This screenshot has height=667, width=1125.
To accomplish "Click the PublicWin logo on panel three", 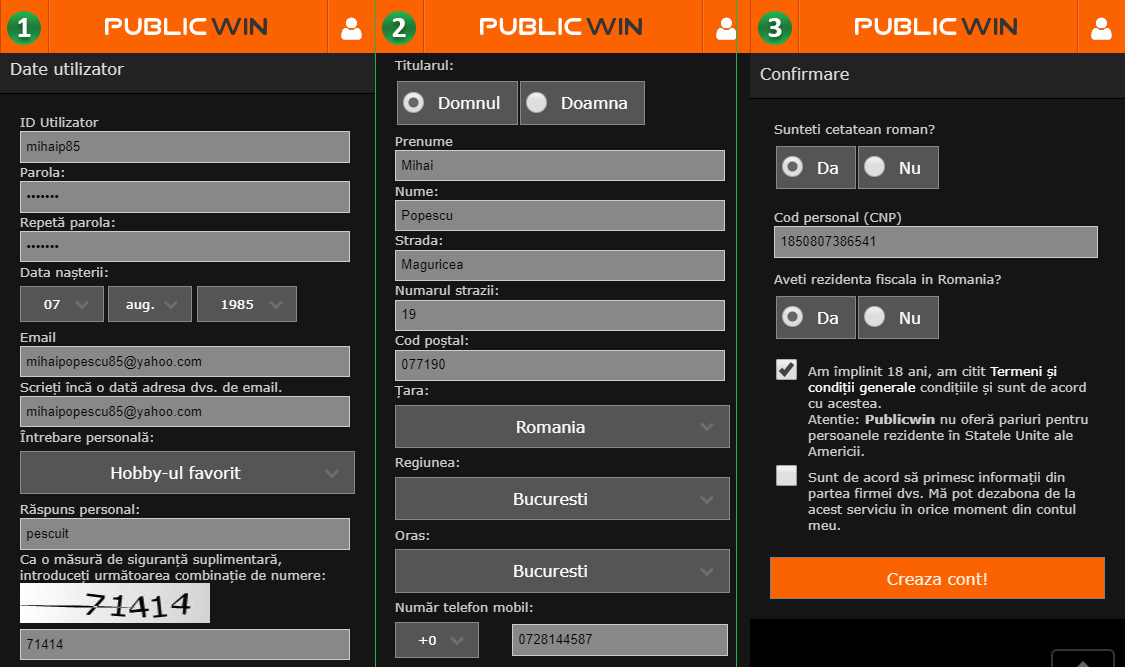I will [936, 27].
